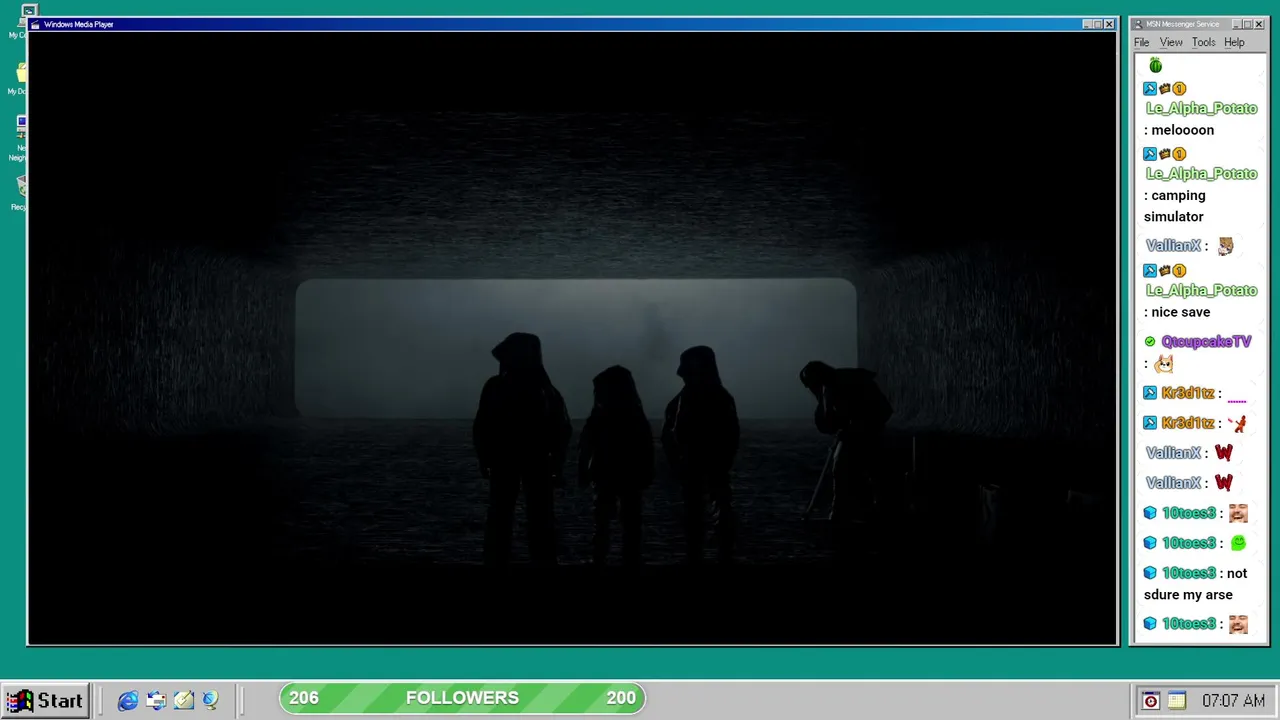Click QtcupcakeTV's verified green check badge

tap(1150, 342)
